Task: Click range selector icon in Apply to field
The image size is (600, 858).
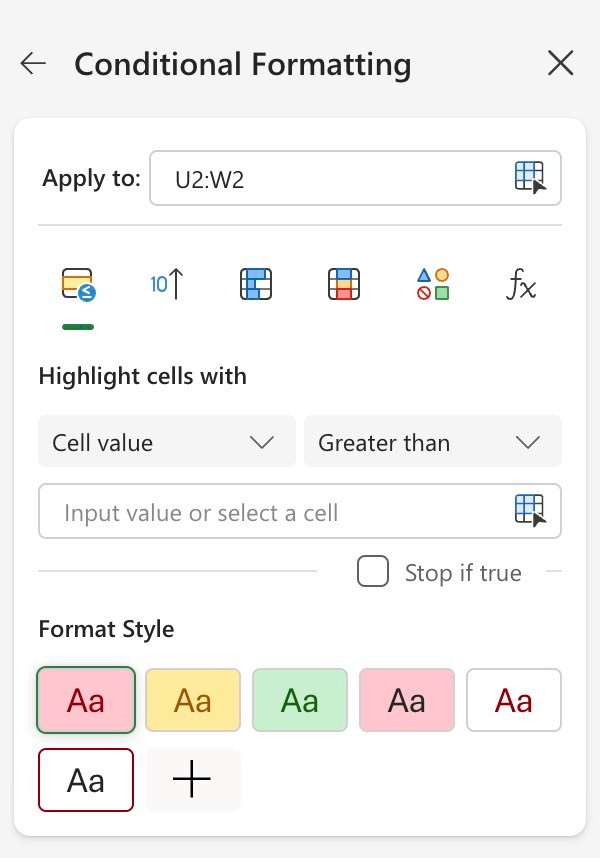Action: 530,178
